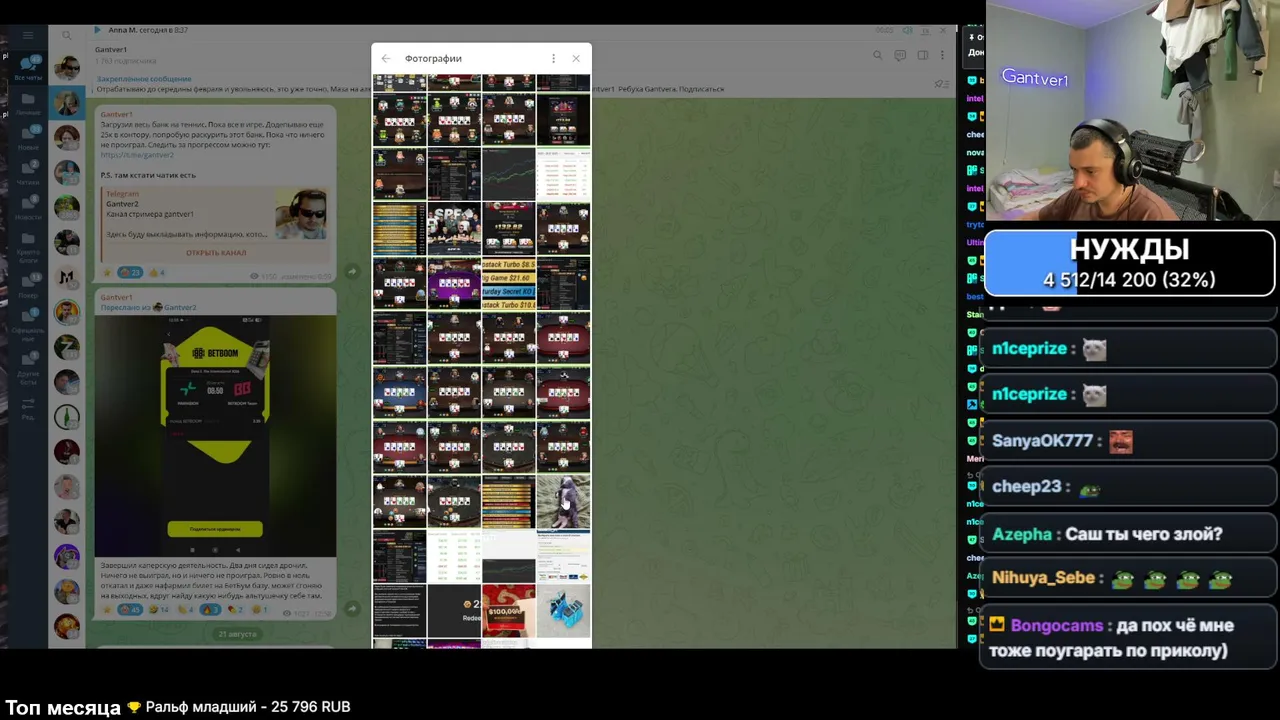Open the SPF group photo thumbnail
This screenshot has width=1280, height=720.
point(454,229)
